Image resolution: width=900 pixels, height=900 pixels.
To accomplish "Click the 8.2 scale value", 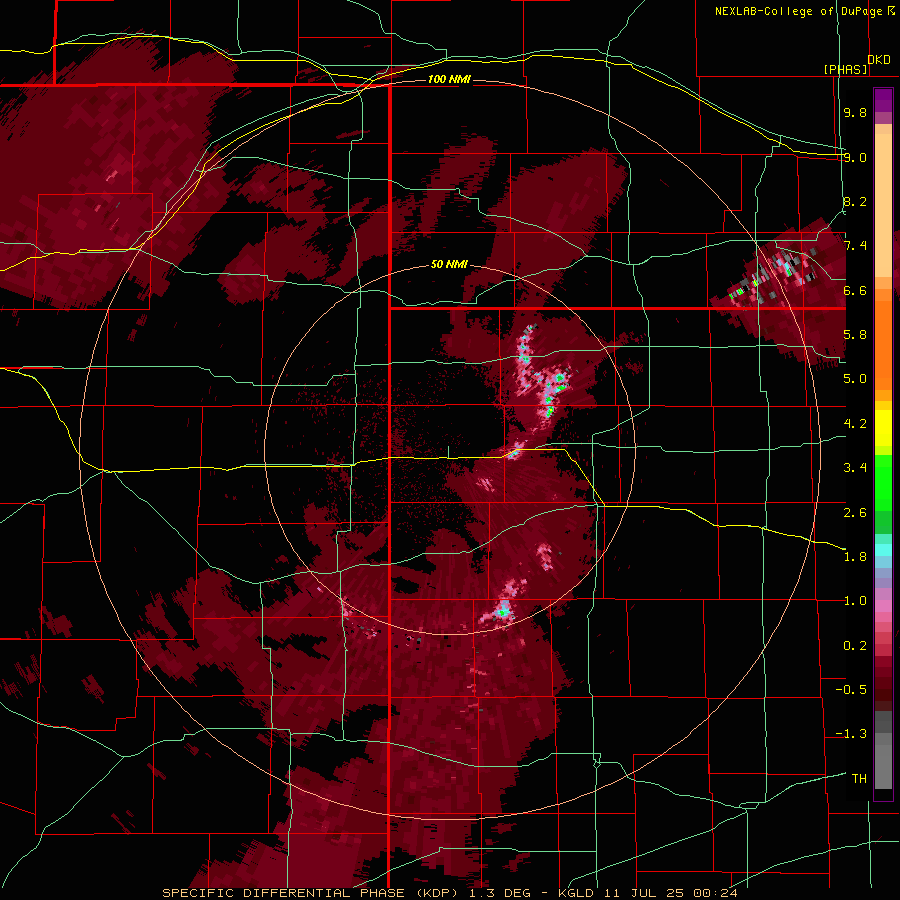I will tap(855, 201).
